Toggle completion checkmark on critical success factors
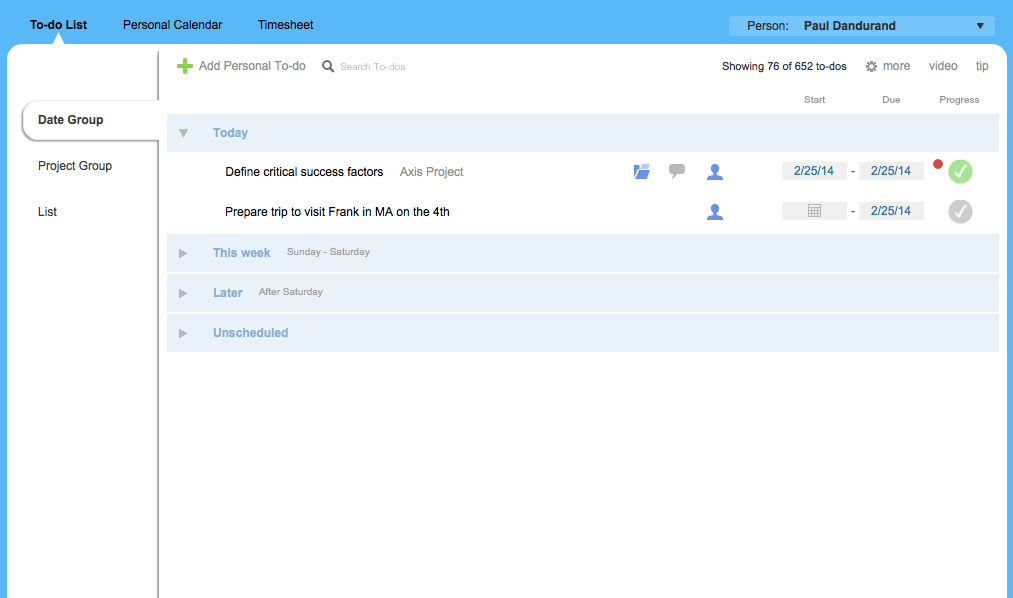Viewport: 1013px width, 598px height. coord(959,171)
